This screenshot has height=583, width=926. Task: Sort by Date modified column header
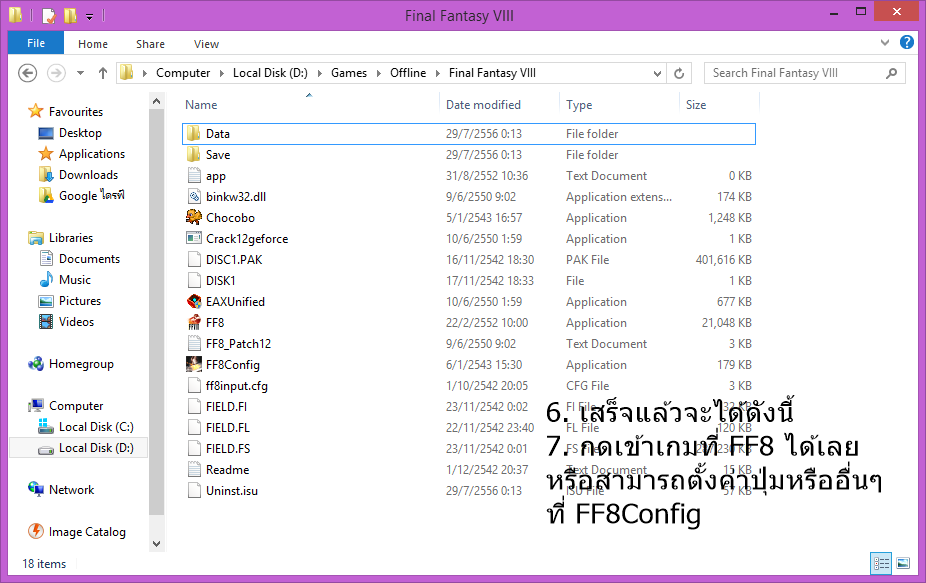pos(483,105)
